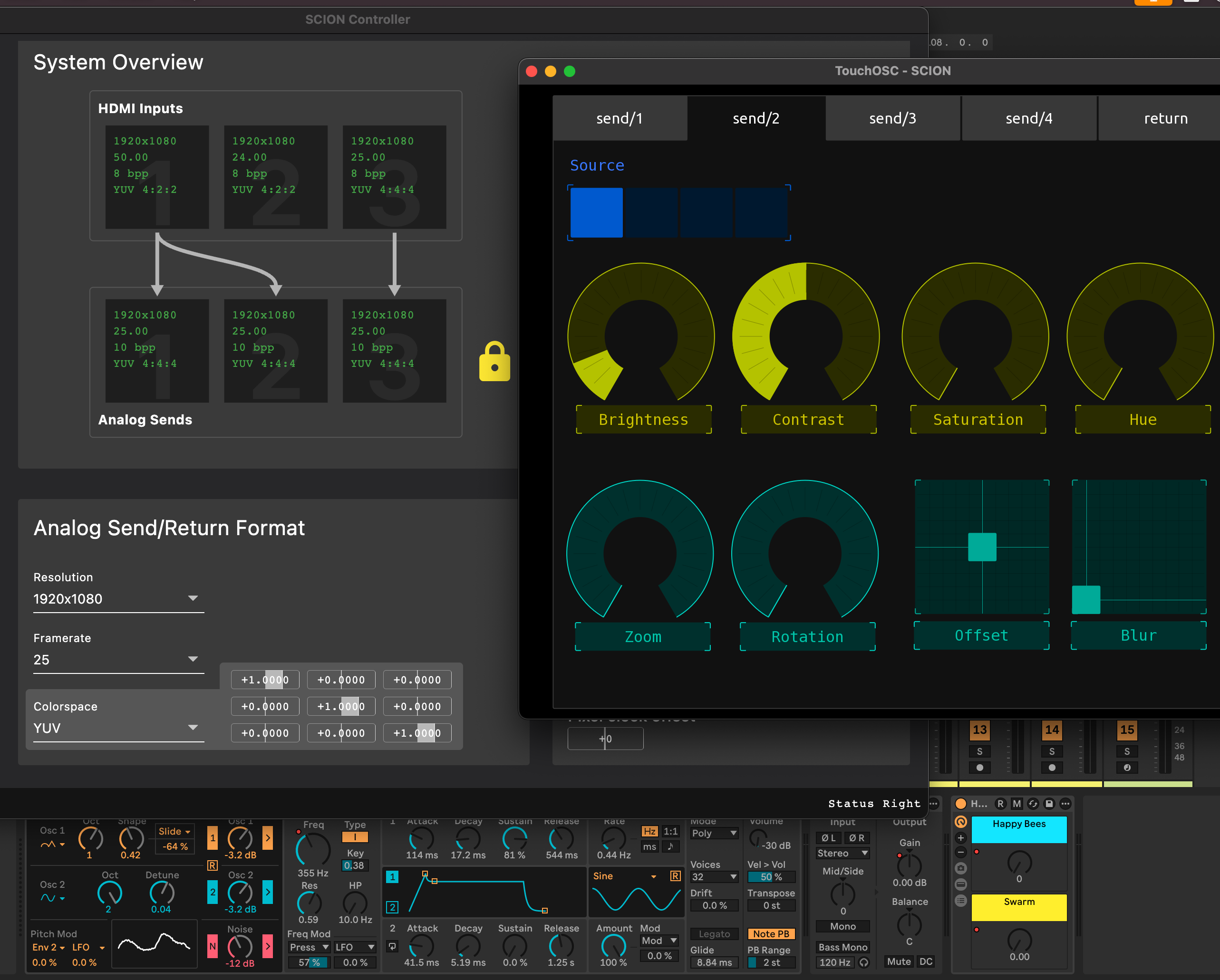Click the rack save floppy-disk icon
1220x980 pixels.
pyautogui.click(x=1048, y=804)
